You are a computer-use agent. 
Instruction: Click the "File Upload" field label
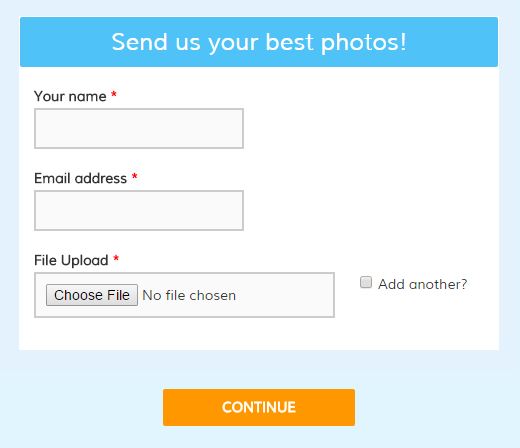(x=71, y=260)
